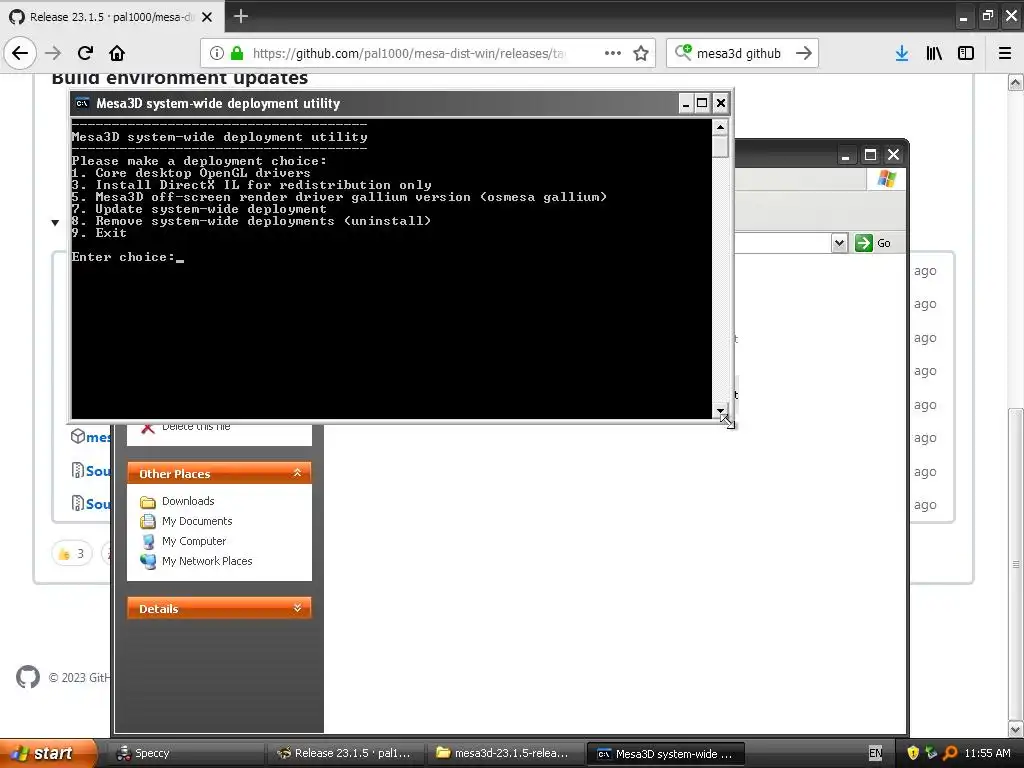The height and width of the screenshot is (768, 1024).
Task: Open My Network Places link
Action: point(207,561)
